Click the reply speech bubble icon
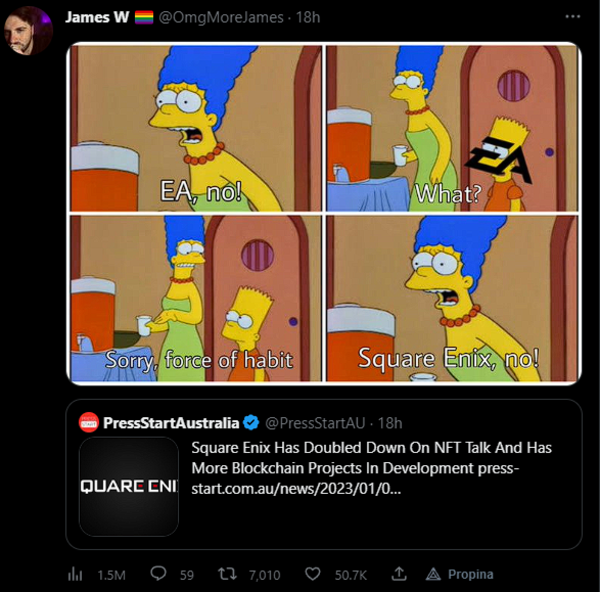This screenshot has height=592, width=600. 158,574
